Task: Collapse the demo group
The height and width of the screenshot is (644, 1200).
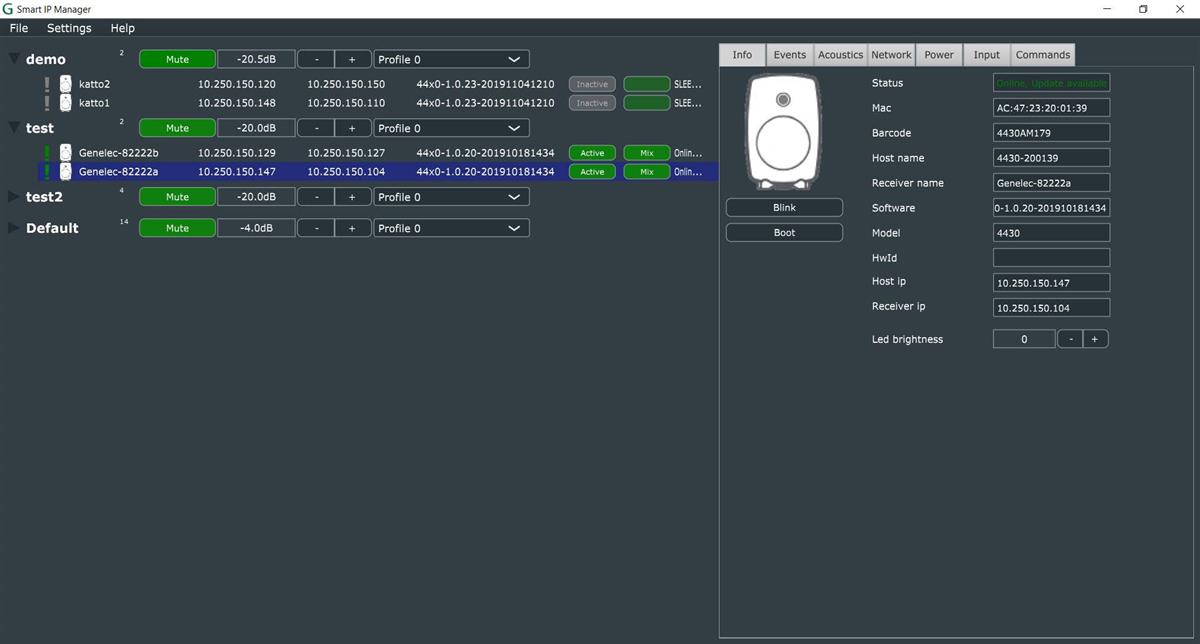Action: [13, 59]
